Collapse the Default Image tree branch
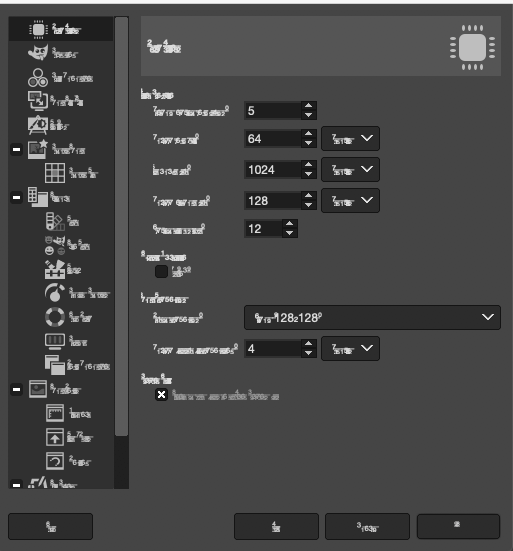 [16, 149]
